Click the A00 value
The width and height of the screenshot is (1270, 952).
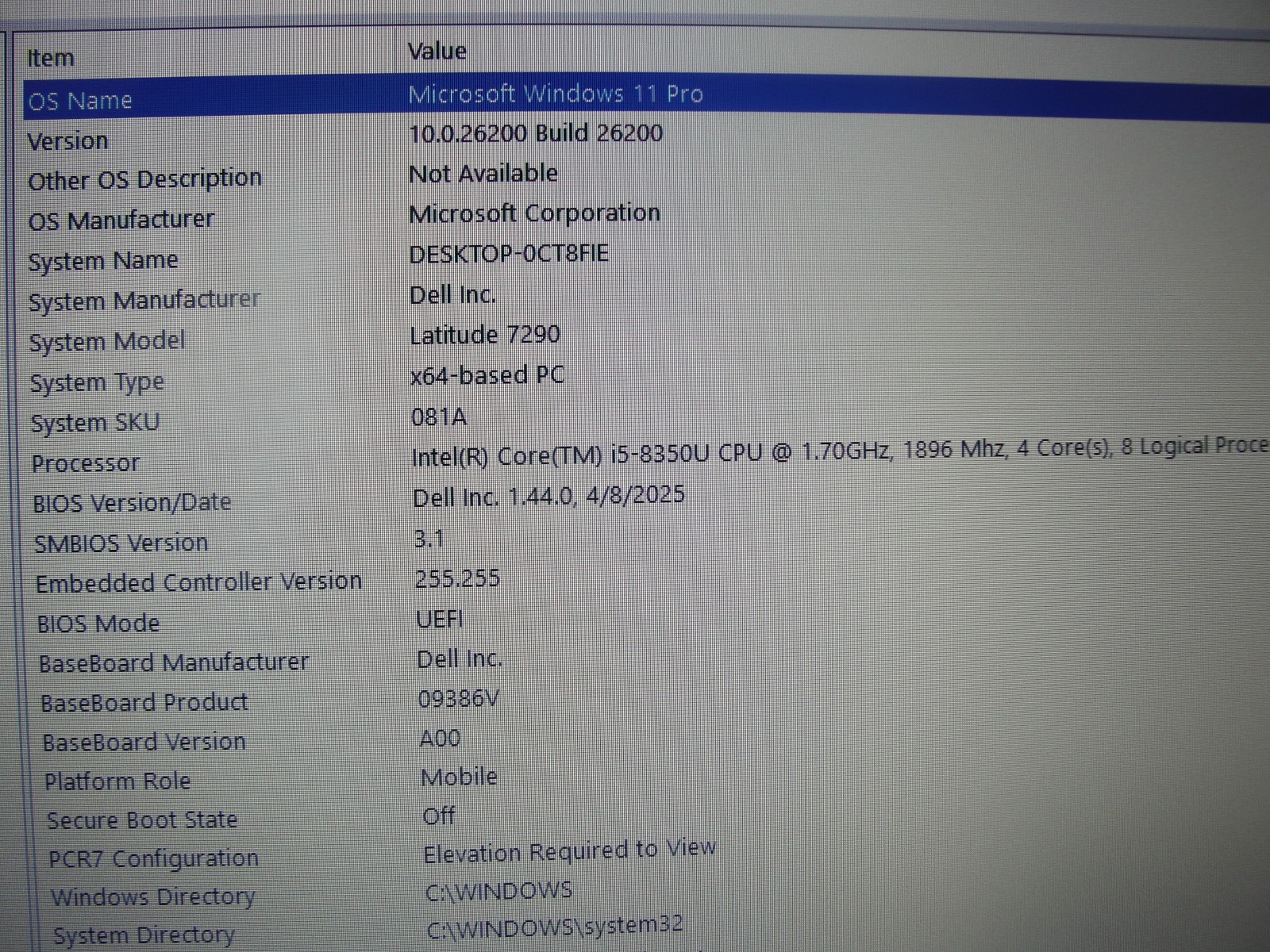pyautogui.click(x=441, y=739)
